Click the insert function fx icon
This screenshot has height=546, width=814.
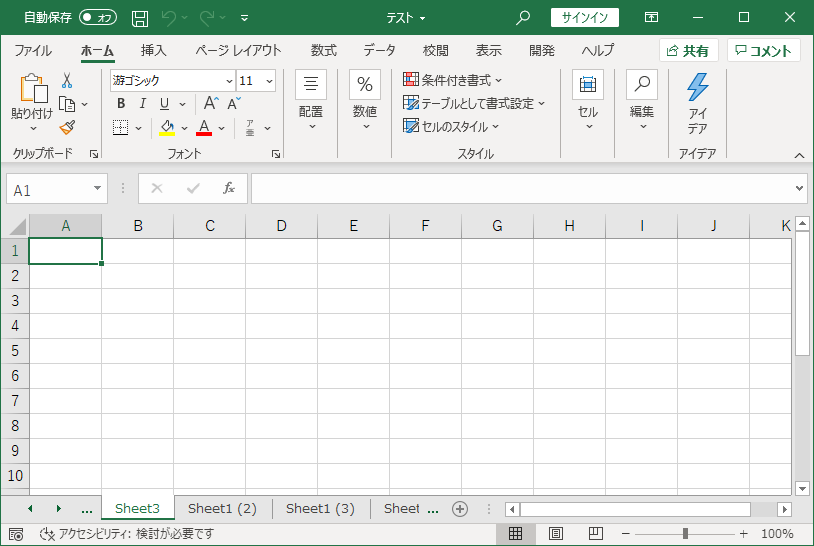[228, 188]
